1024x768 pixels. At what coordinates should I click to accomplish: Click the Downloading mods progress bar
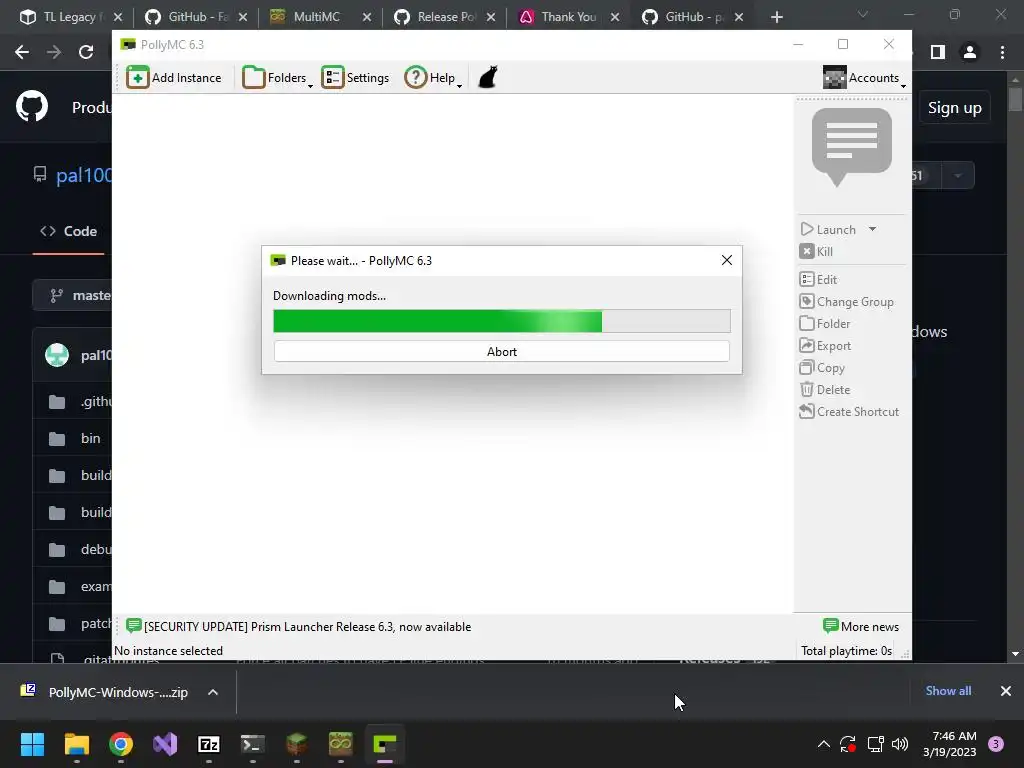click(502, 321)
